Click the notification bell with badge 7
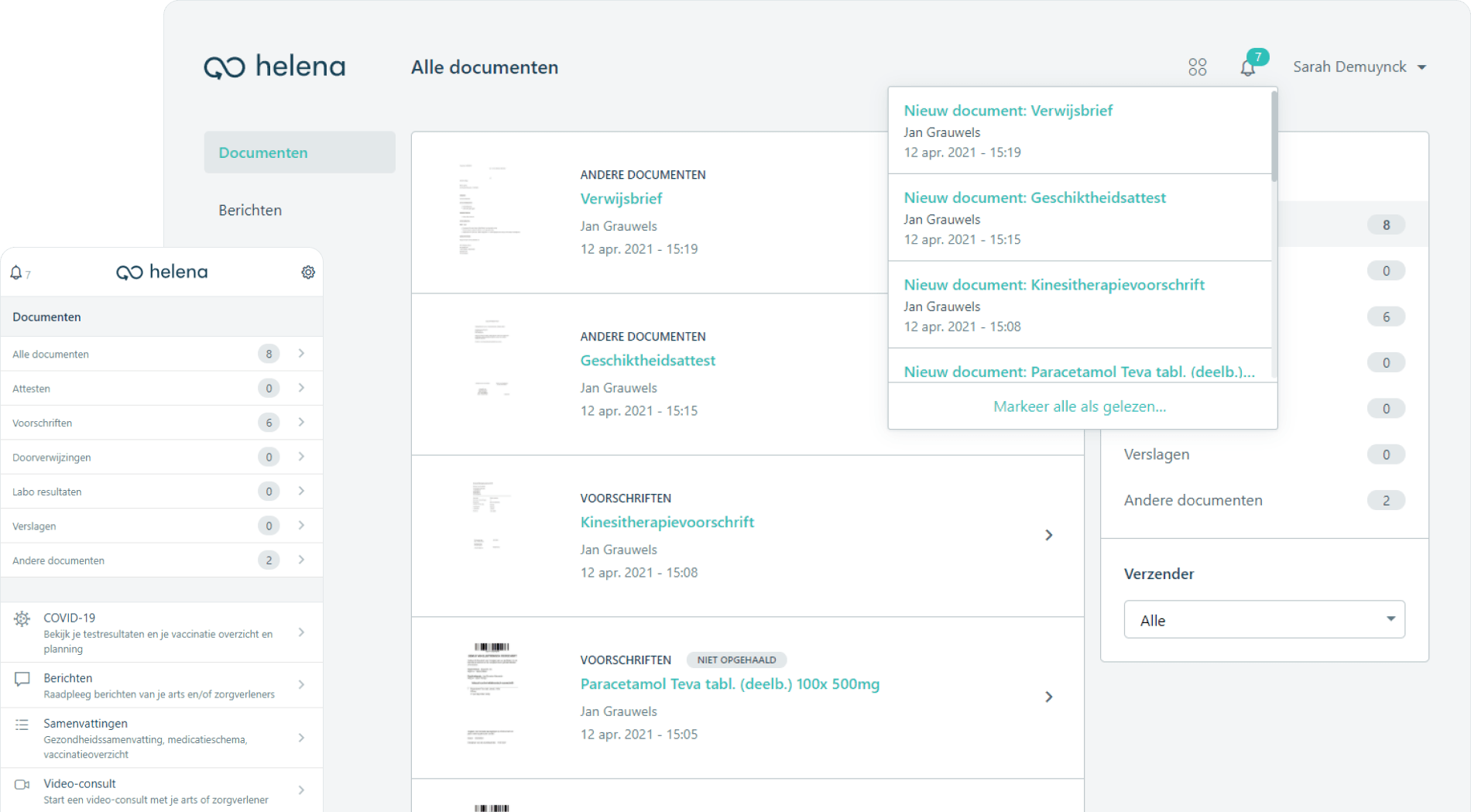The image size is (1471, 812). point(1247,67)
